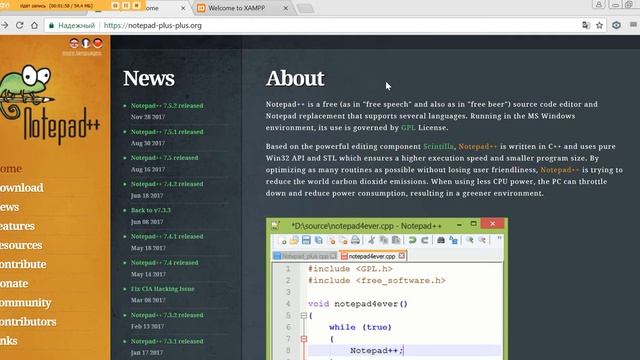Image resolution: width=640 pixels, height=360 pixels.
Task: Open the Chrome profile (person) button
Action: [598, 4]
